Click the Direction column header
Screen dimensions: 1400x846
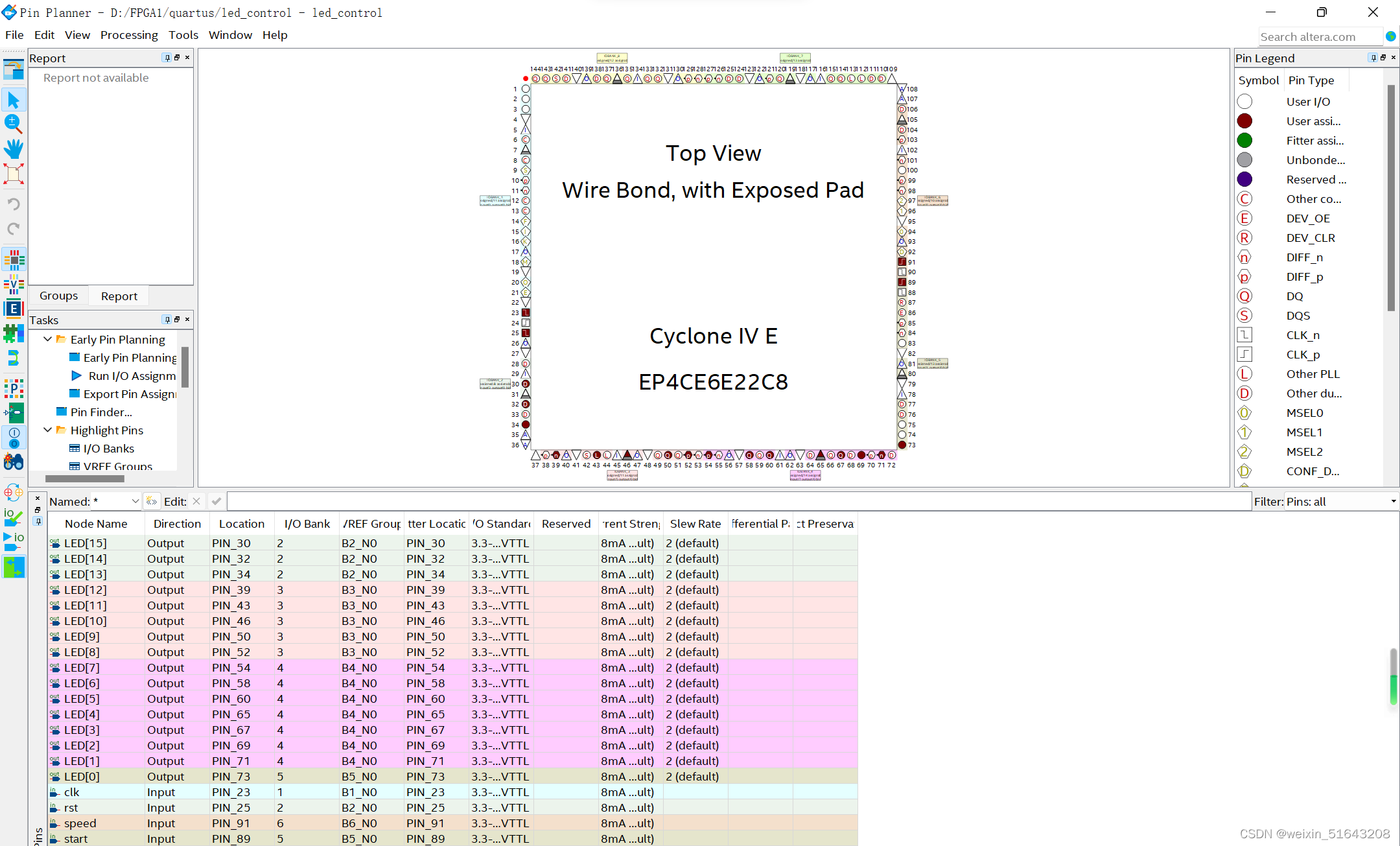[x=177, y=524]
